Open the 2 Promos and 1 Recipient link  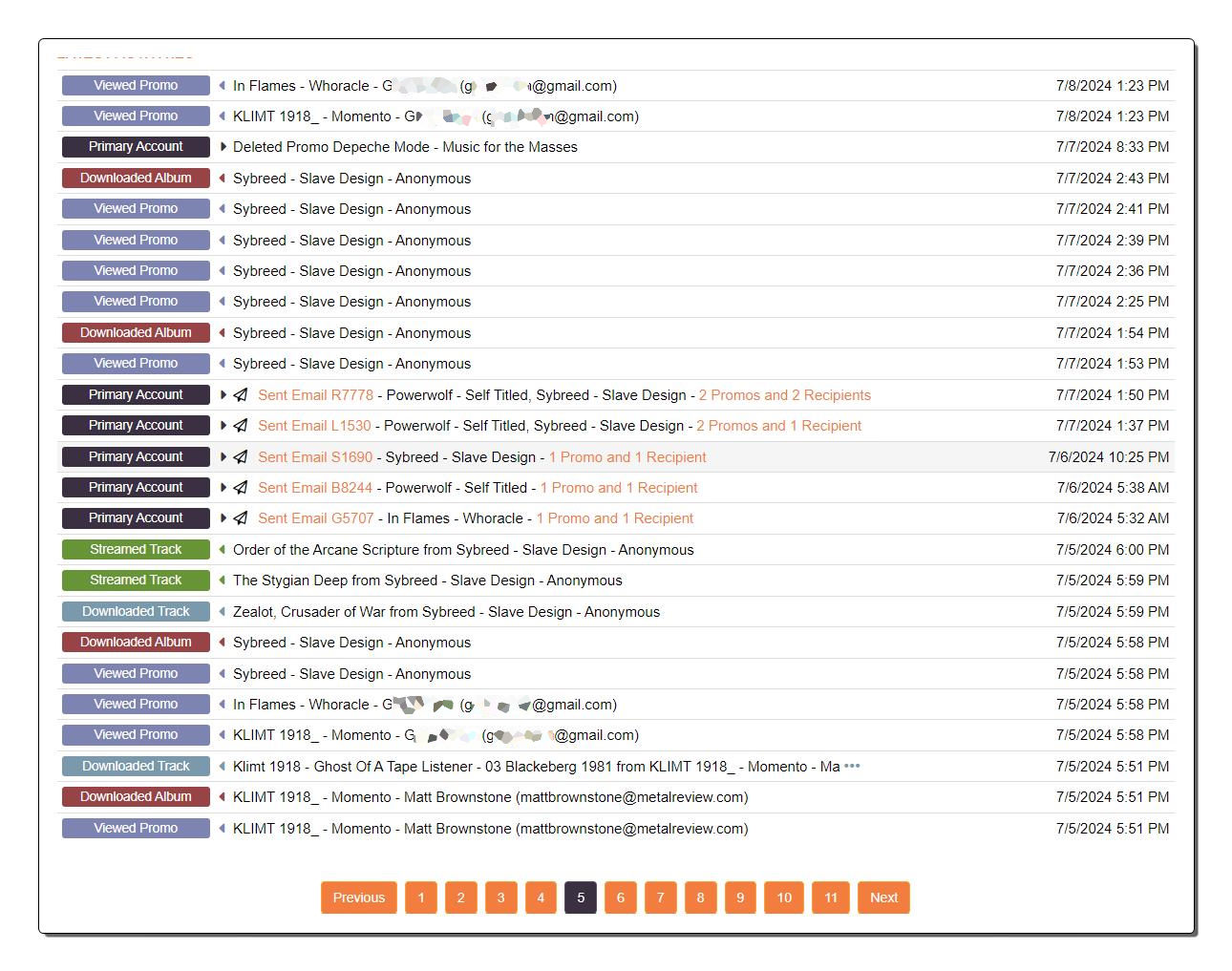click(x=779, y=426)
